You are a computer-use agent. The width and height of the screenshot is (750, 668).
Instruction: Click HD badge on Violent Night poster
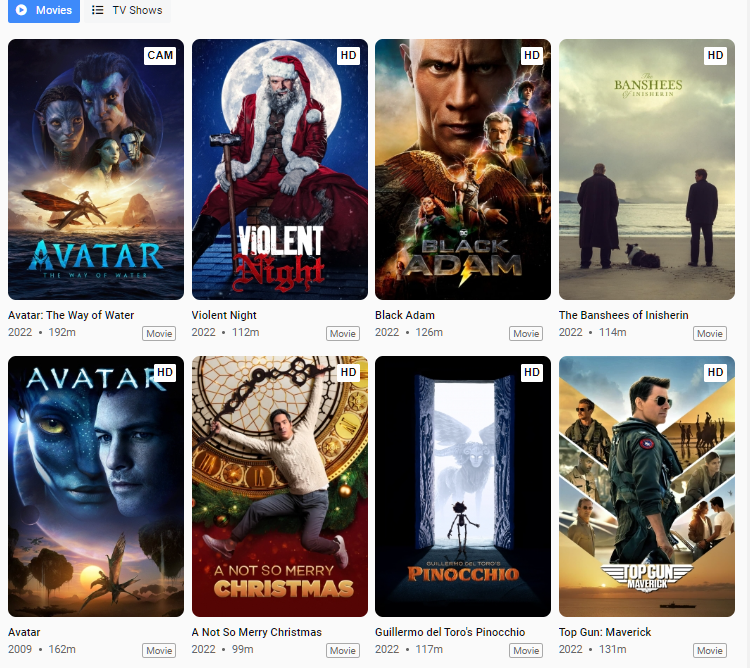click(x=348, y=55)
